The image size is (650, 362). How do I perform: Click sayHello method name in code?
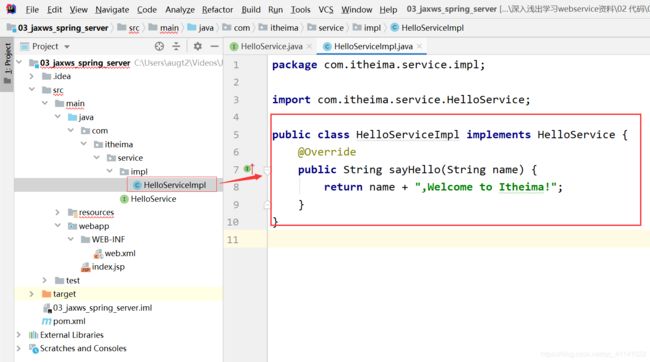tap(415, 169)
